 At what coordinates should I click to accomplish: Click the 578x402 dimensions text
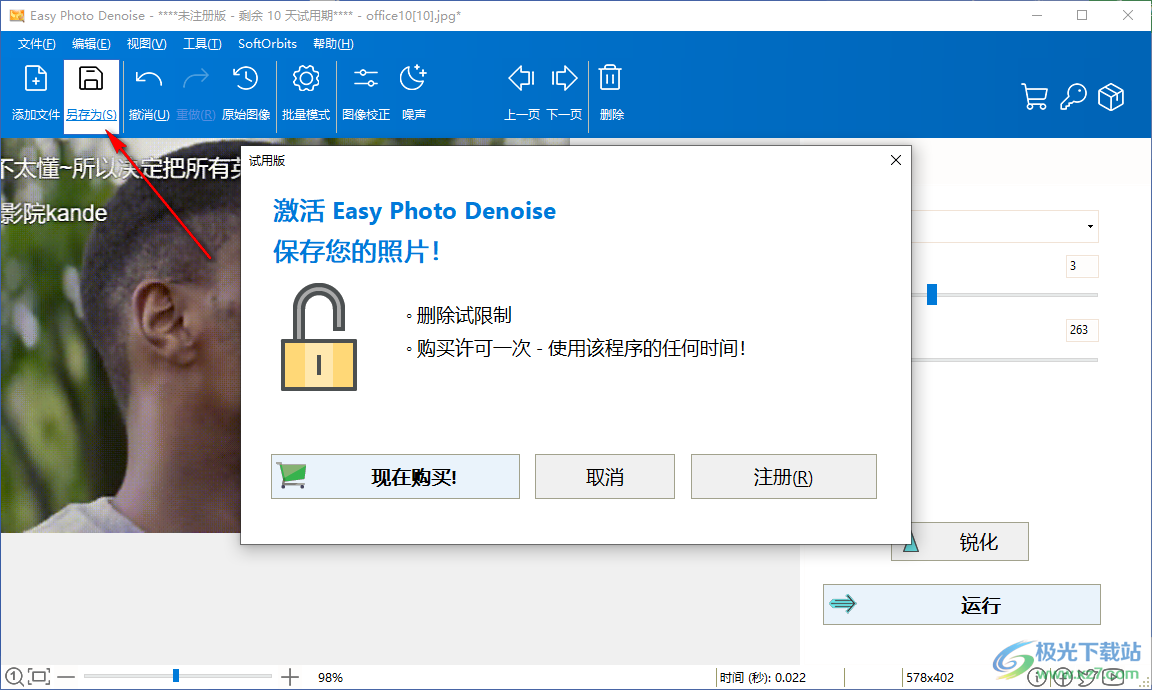(929, 678)
